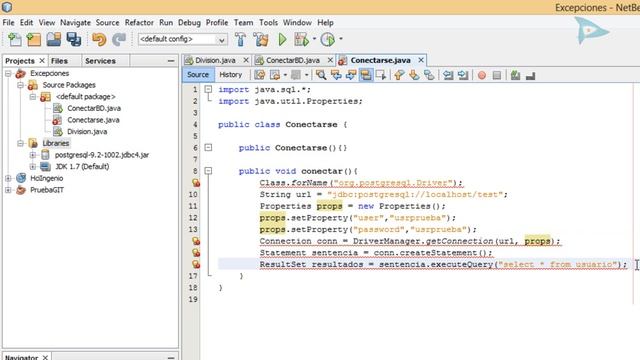Screen dimensions: 640x360
Task: Expand postgresql-9.2-1002.jdbc4.jar node
Action: (33, 155)
